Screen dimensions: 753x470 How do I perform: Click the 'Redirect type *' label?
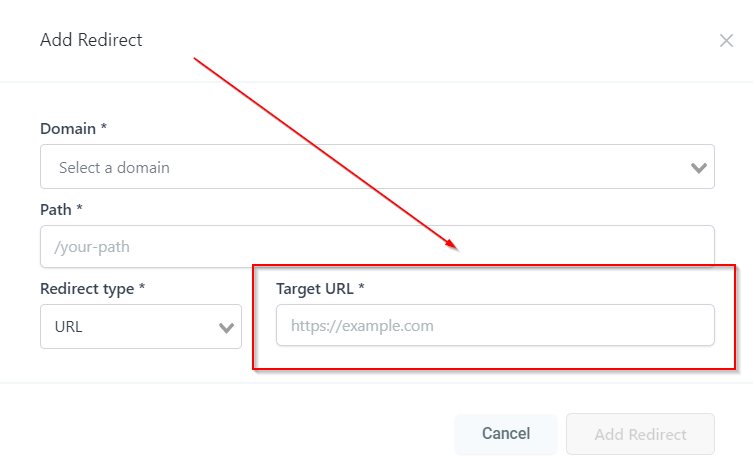pyautogui.click(x=92, y=289)
